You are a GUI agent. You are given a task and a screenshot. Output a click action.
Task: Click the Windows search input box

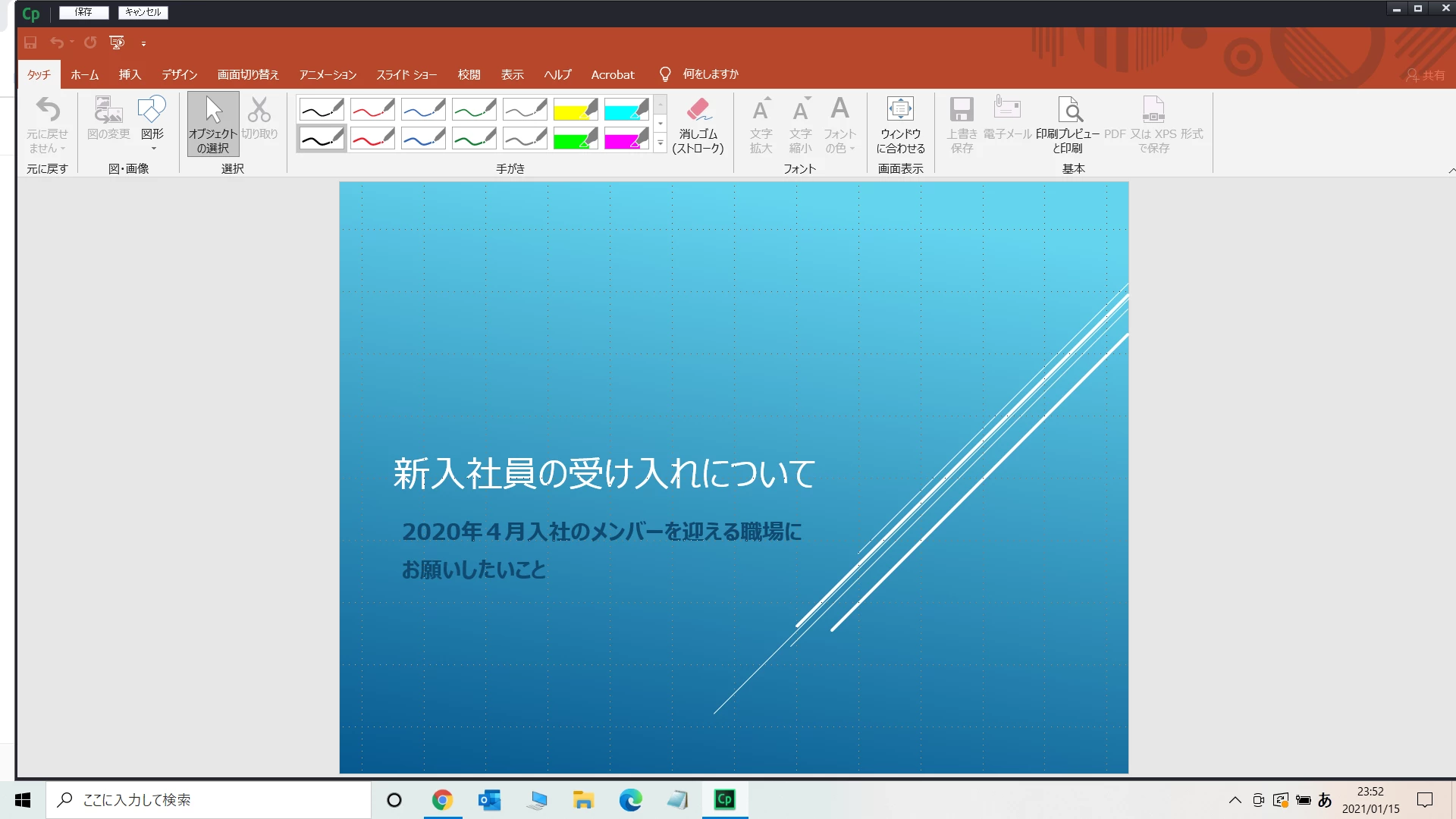pyautogui.click(x=209, y=800)
